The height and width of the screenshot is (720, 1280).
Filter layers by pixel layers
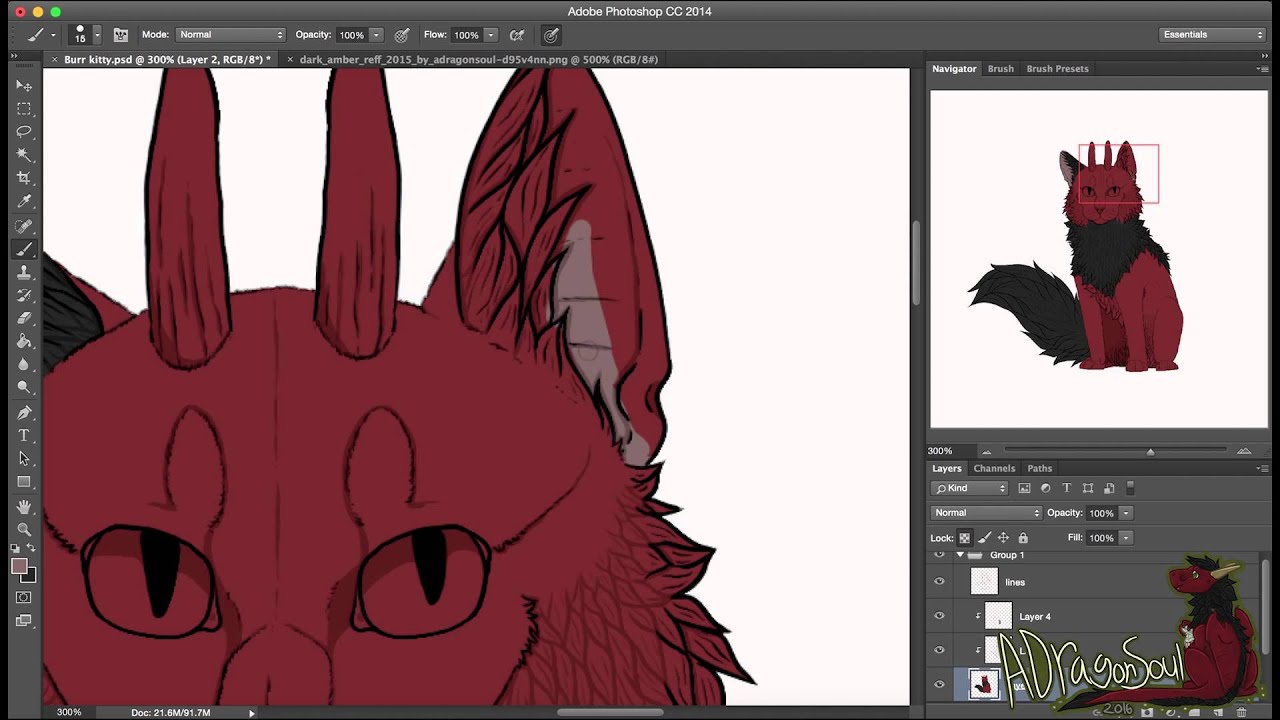[x=1024, y=488]
